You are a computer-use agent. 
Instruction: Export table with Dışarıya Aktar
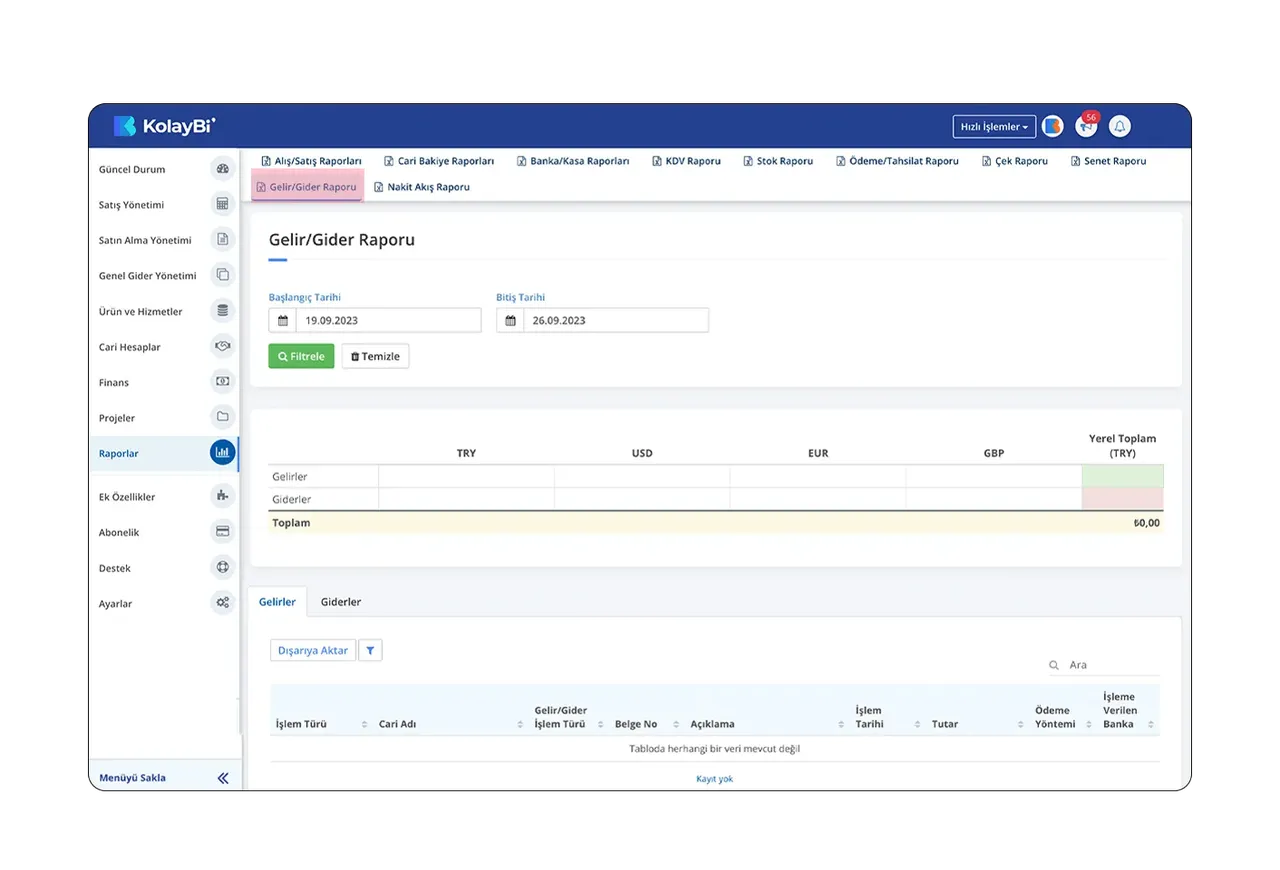pyautogui.click(x=313, y=650)
